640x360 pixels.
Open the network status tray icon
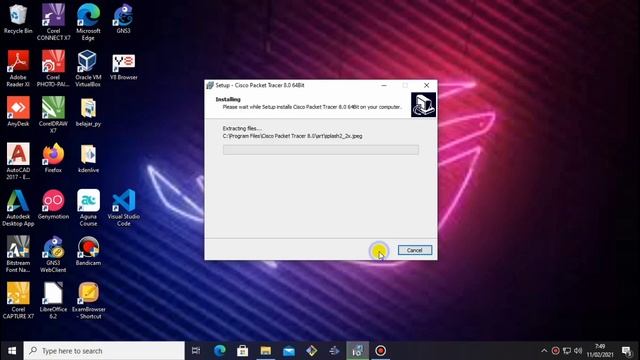coord(567,351)
